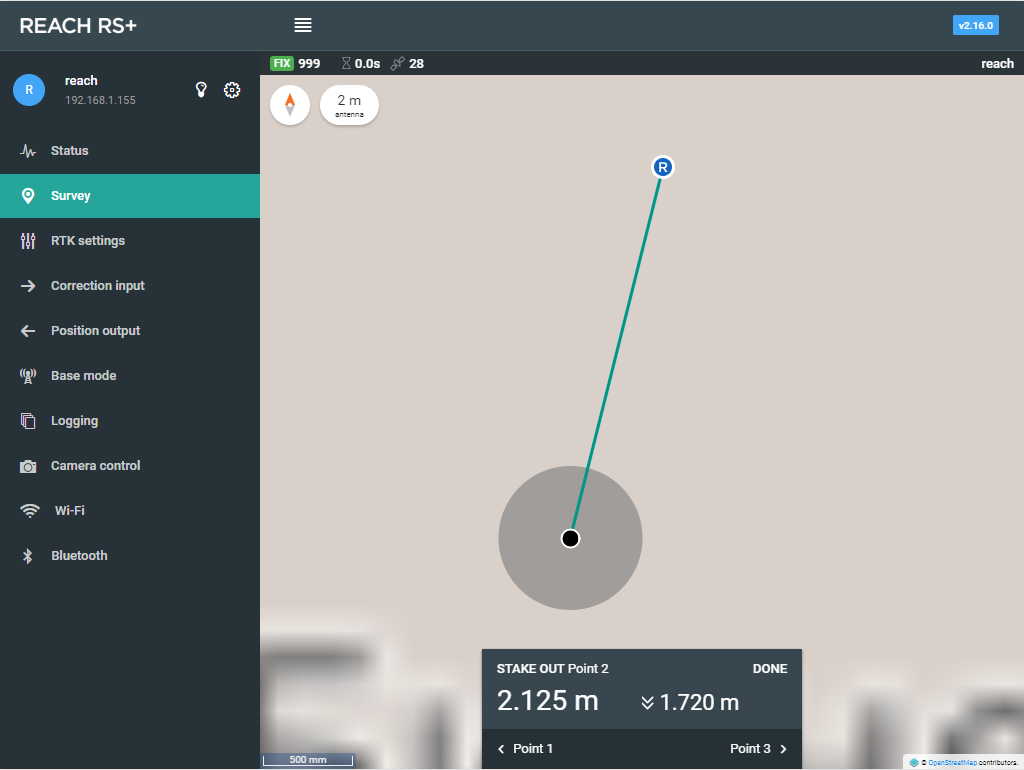1024x770 pixels.
Task: Finish stakeout with DONE button
Action: 770,669
